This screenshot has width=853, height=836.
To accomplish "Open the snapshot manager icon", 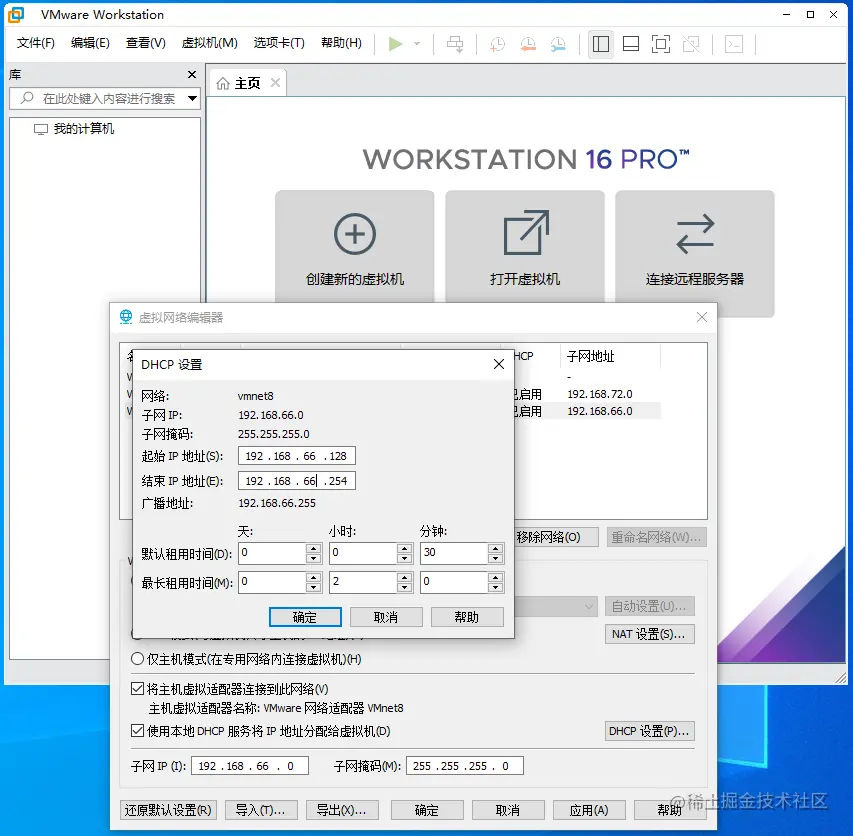I will (x=557, y=44).
